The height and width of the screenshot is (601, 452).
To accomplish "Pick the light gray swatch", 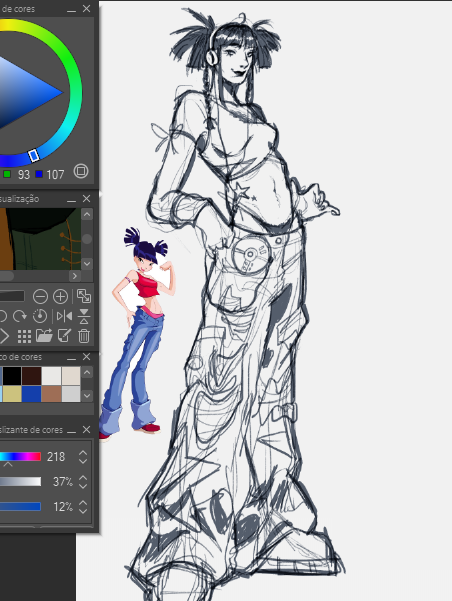I will point(71,394).
